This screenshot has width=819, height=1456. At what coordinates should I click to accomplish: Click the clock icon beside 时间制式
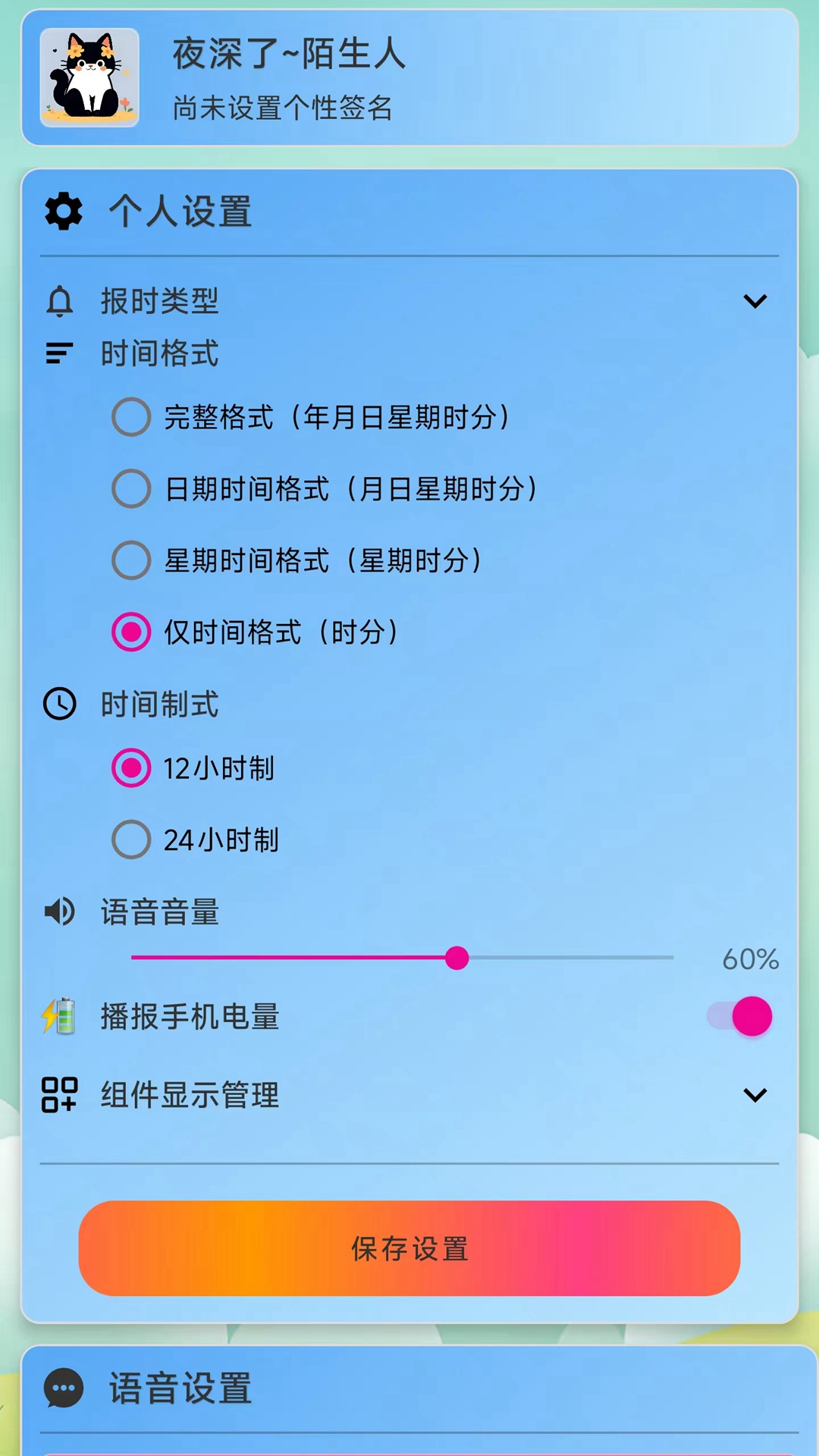59,705
